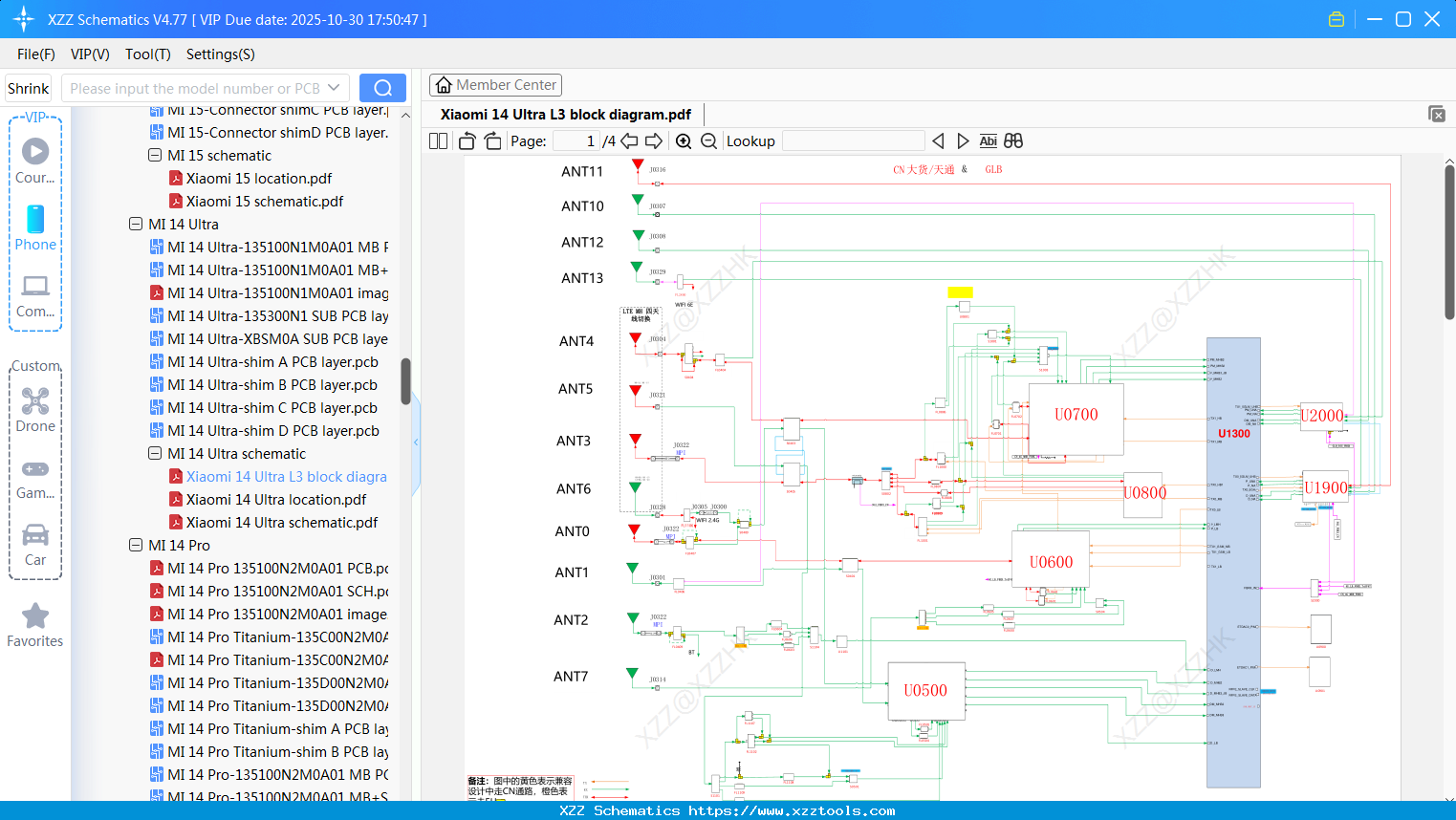Zoom out of the block diagram
Image resolution: width=1456 pixels, height=820 pixels.
709,140
